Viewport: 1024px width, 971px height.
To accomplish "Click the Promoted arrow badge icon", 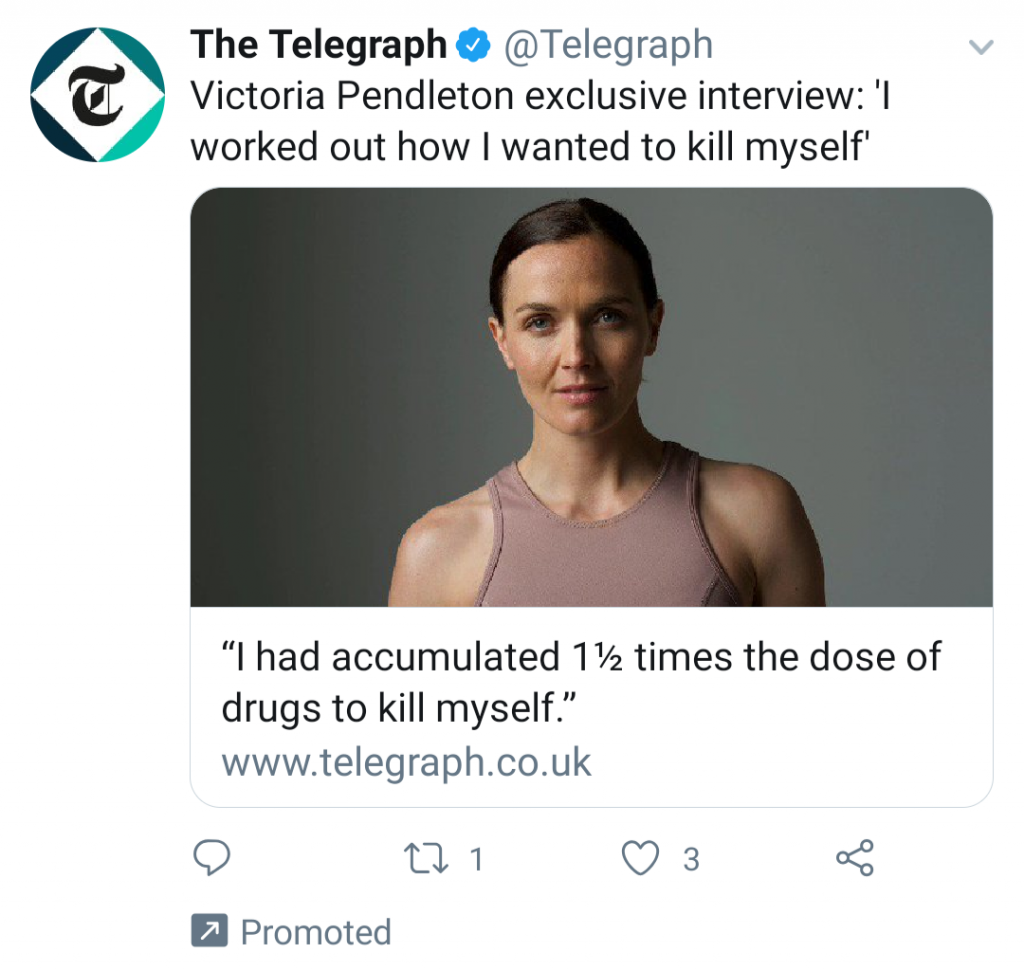I will tap(209, 930).
